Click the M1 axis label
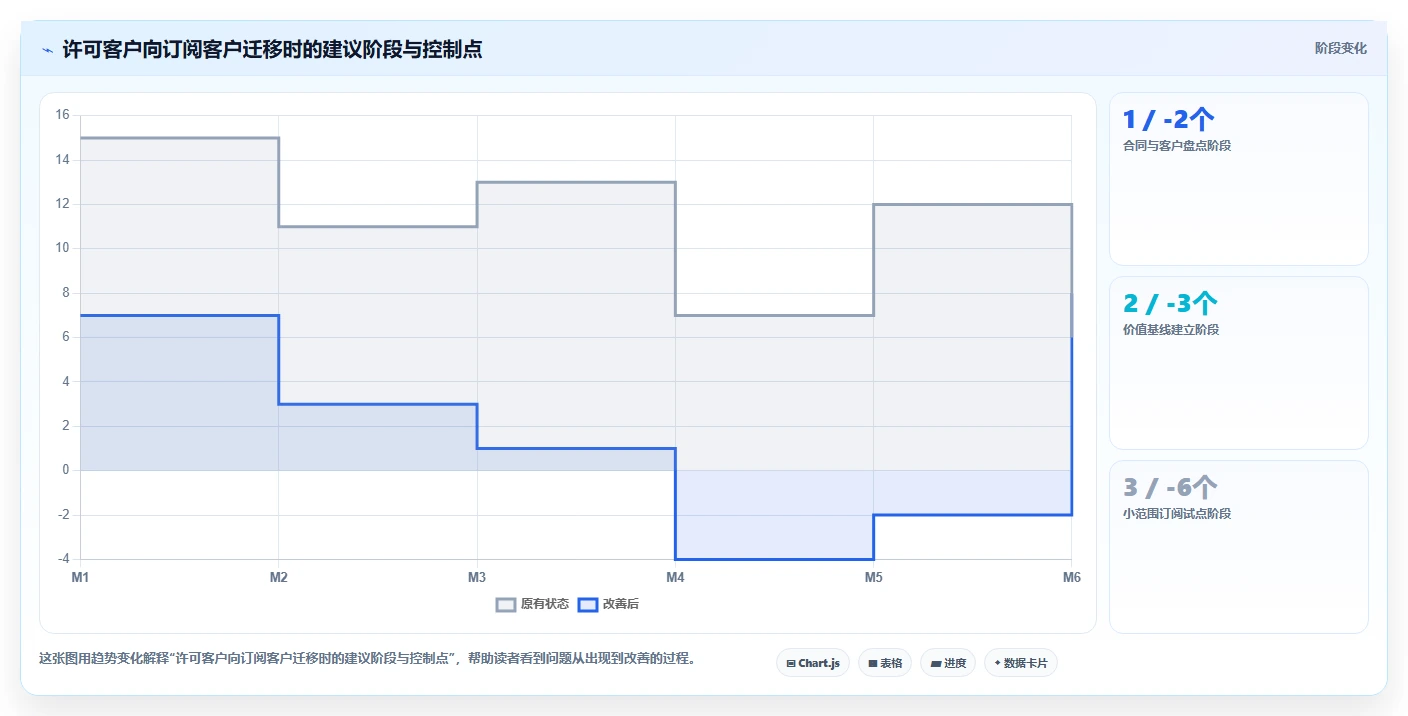Screen dimensions: 1408x716 [x=80, y=577]
